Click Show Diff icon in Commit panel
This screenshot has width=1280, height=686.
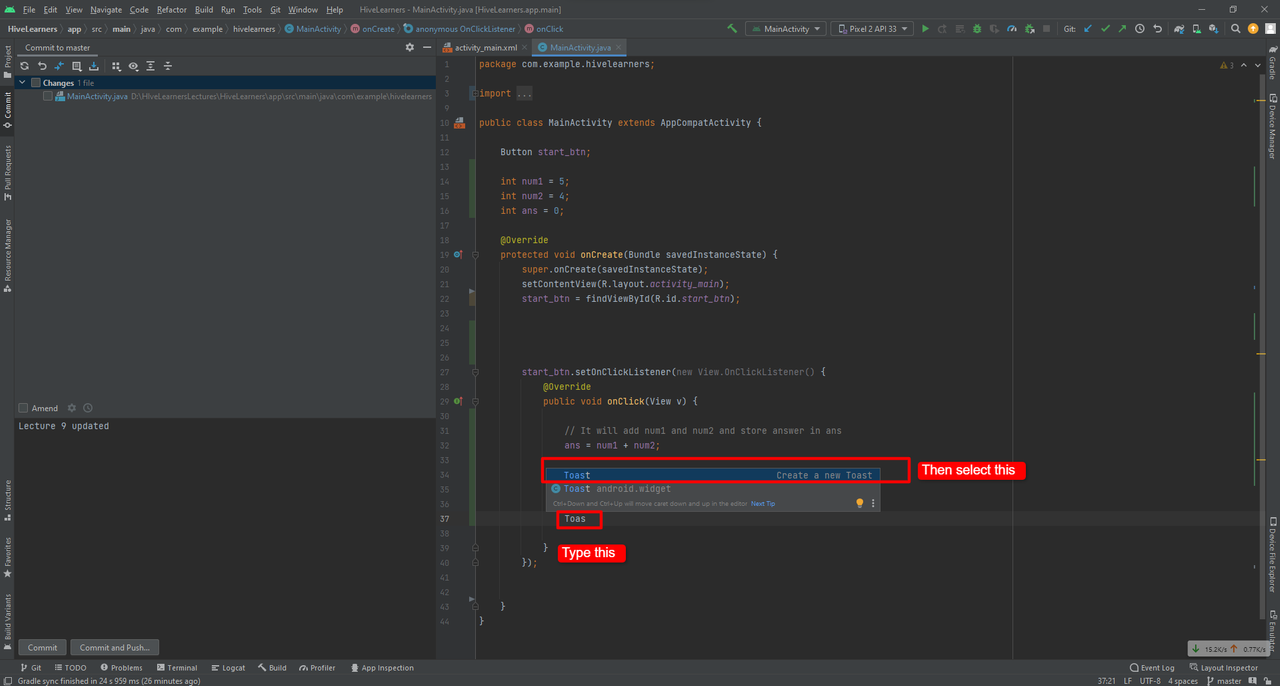point(59,66)
